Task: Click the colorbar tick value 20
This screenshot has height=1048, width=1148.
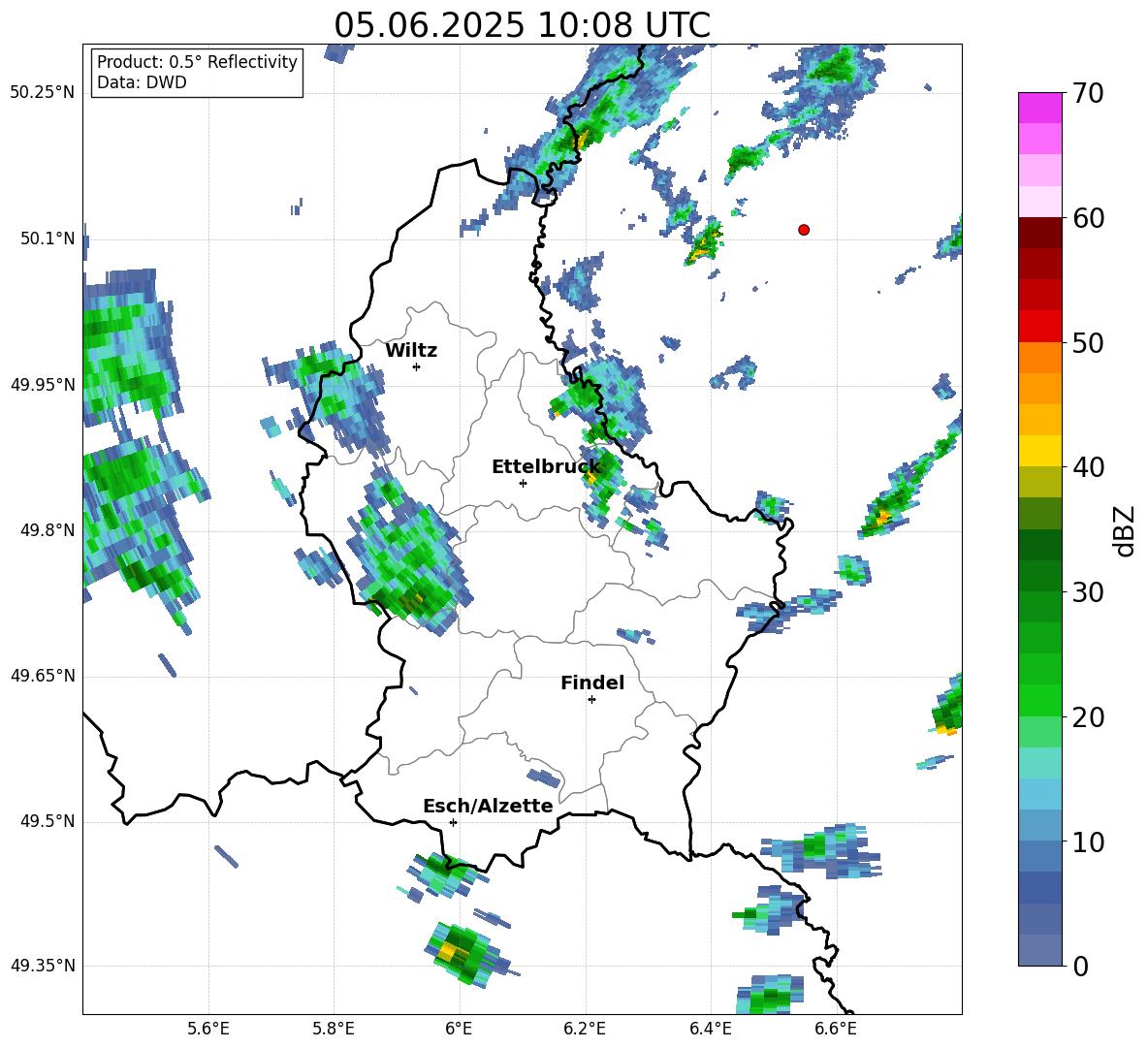Action: (1088, 716)
